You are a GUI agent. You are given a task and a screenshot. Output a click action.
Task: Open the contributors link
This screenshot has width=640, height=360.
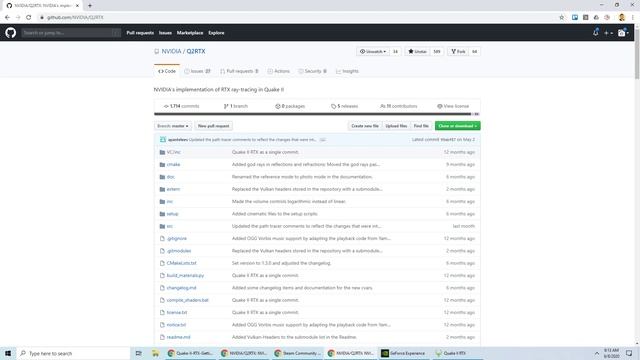pos(398,106)
